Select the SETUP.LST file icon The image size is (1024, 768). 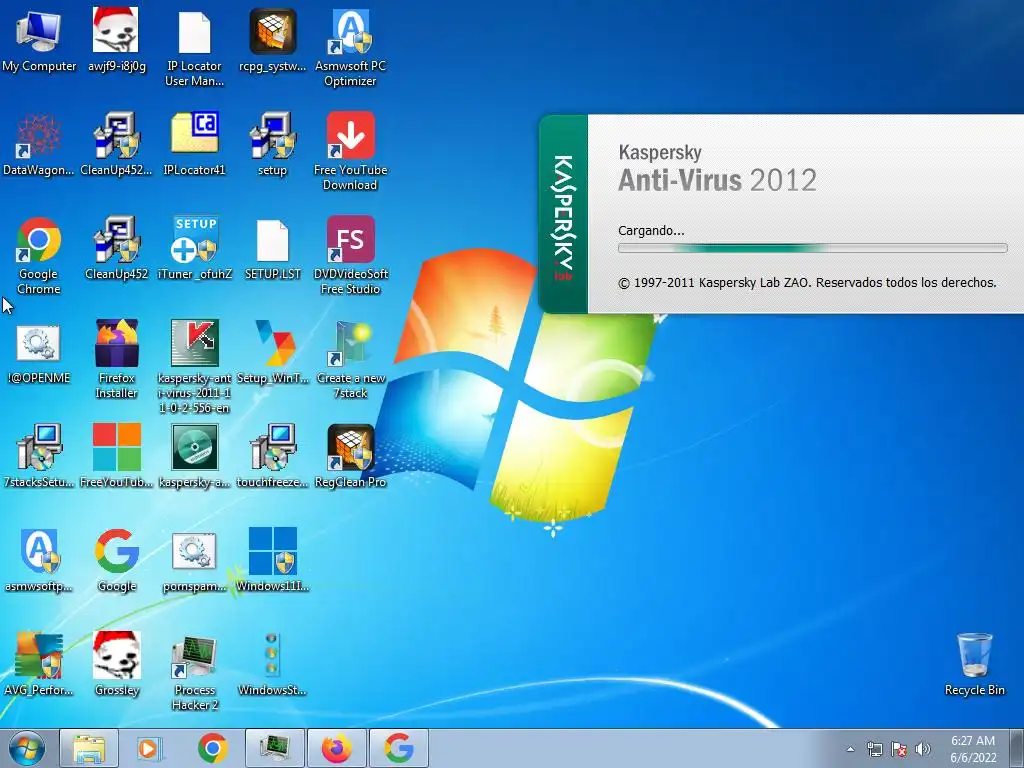click(272, 249)
